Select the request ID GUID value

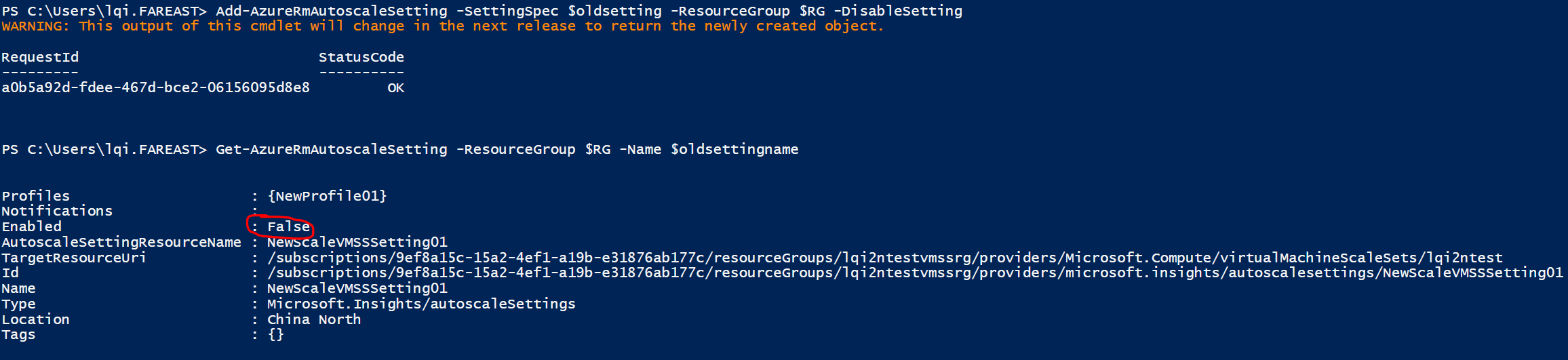coord(155,88)
